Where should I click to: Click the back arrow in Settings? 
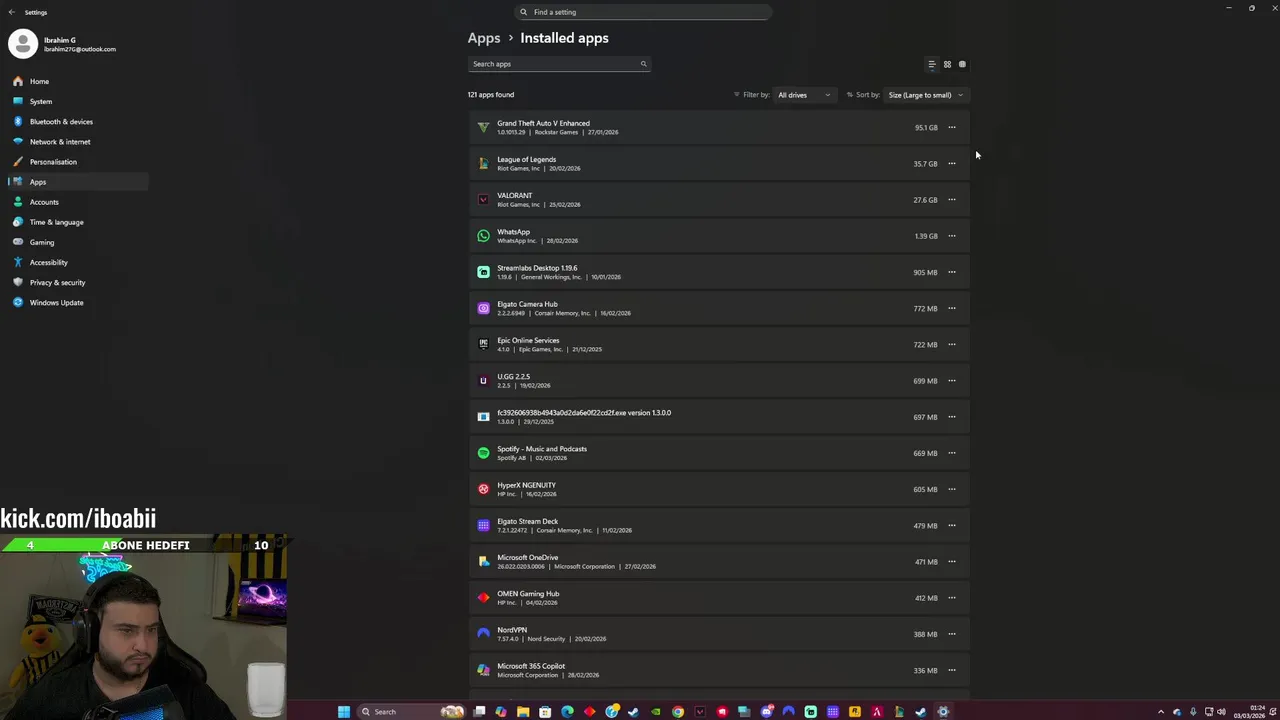[11, 12]
